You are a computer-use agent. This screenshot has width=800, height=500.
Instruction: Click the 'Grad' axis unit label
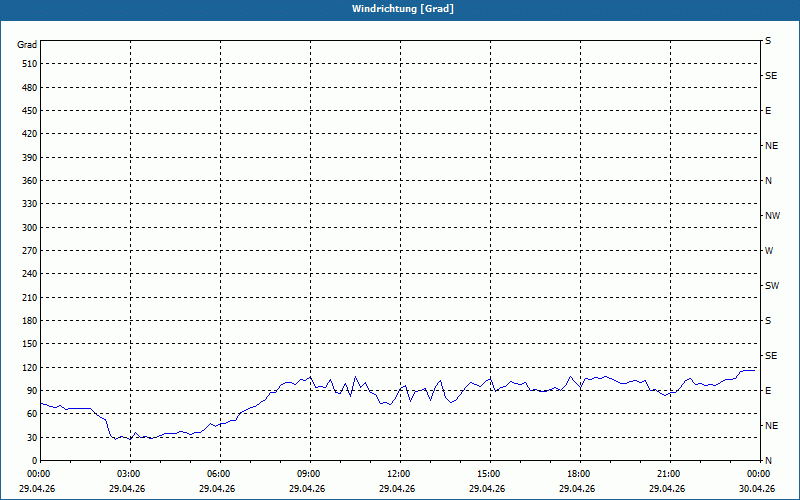coord(27,45)
